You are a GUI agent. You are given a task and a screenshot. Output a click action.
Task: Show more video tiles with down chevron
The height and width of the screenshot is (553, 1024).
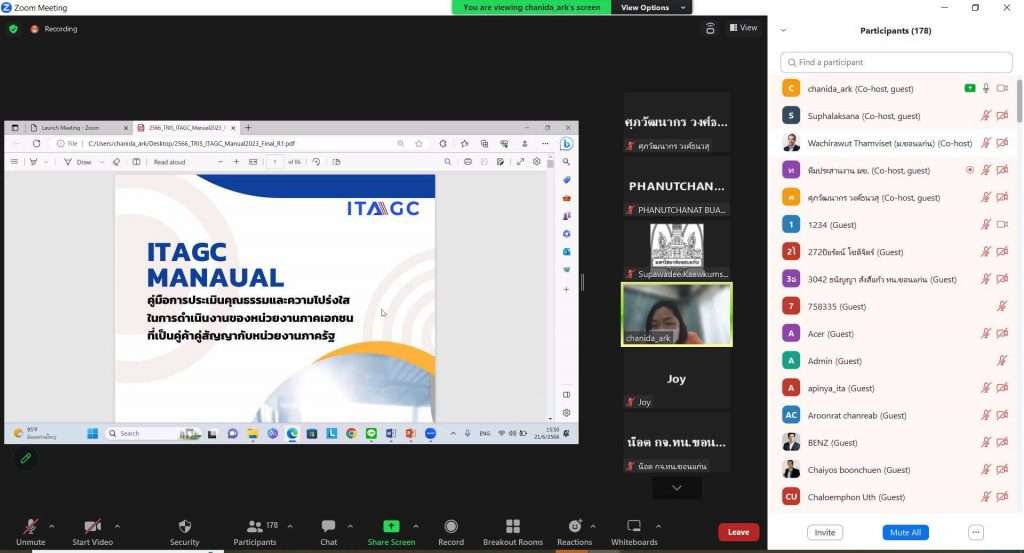(x=677, y=488)
